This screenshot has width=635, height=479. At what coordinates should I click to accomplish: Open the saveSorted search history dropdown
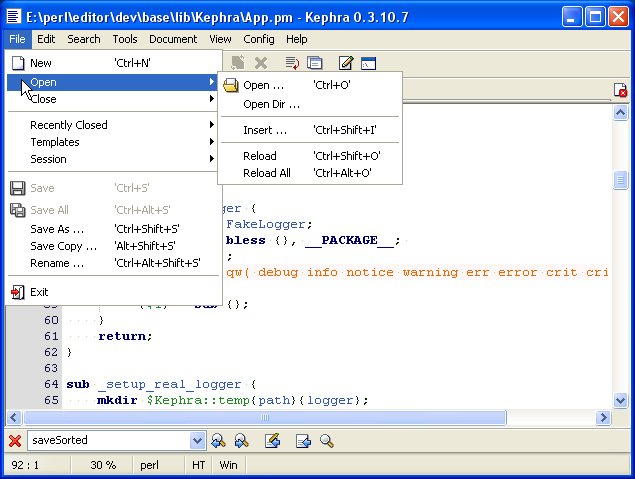coord(197,441)
